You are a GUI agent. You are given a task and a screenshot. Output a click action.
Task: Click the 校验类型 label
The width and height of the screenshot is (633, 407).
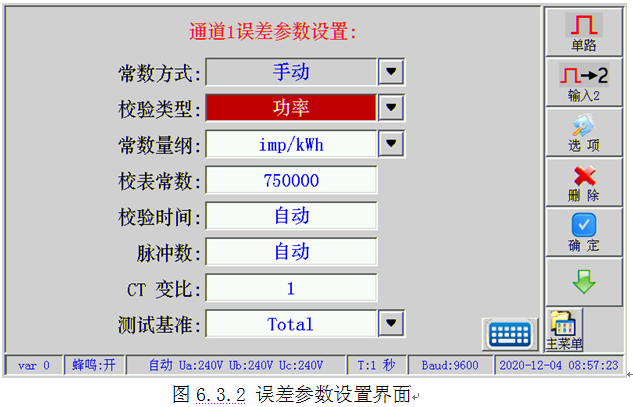click(159, 109)
